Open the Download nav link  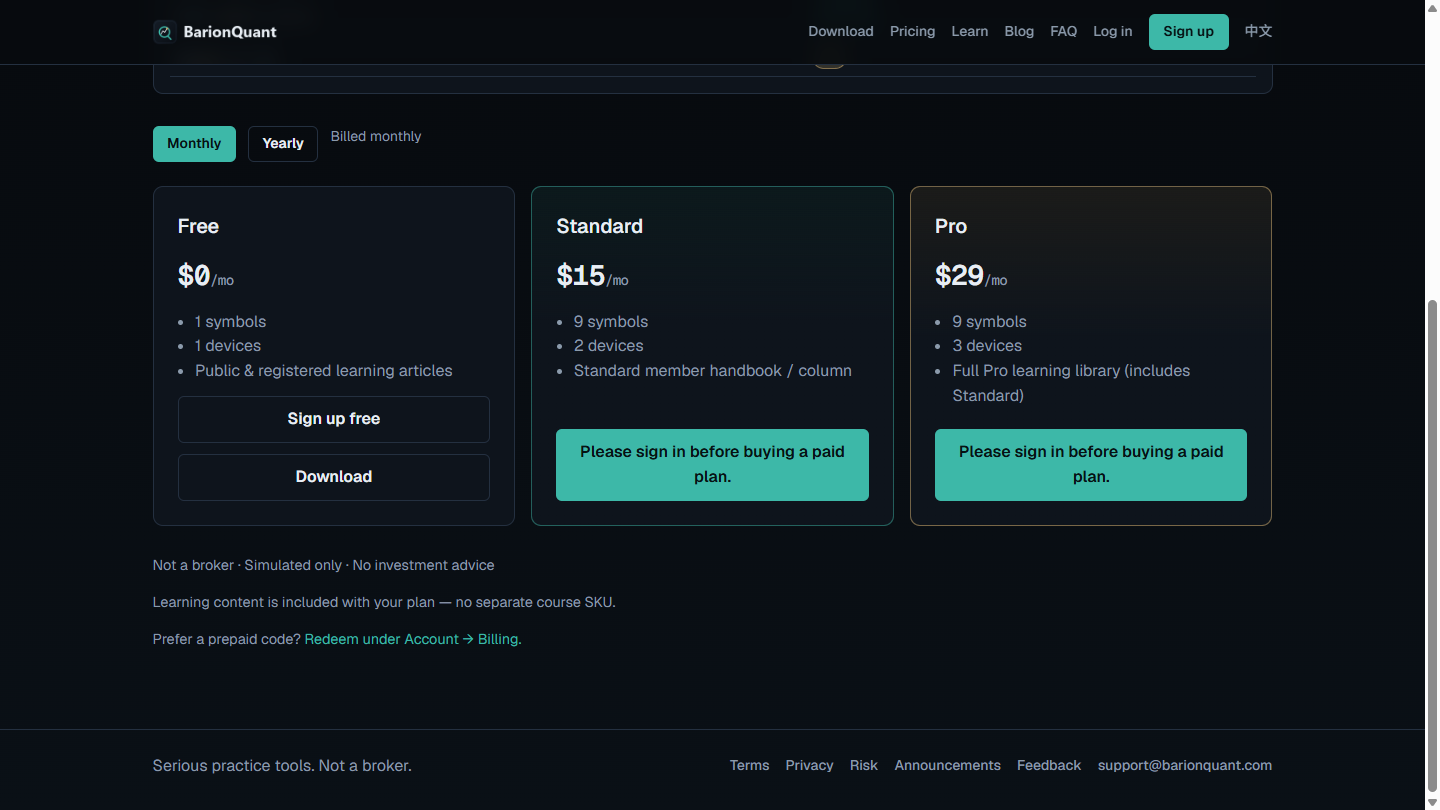coord(841,31)
